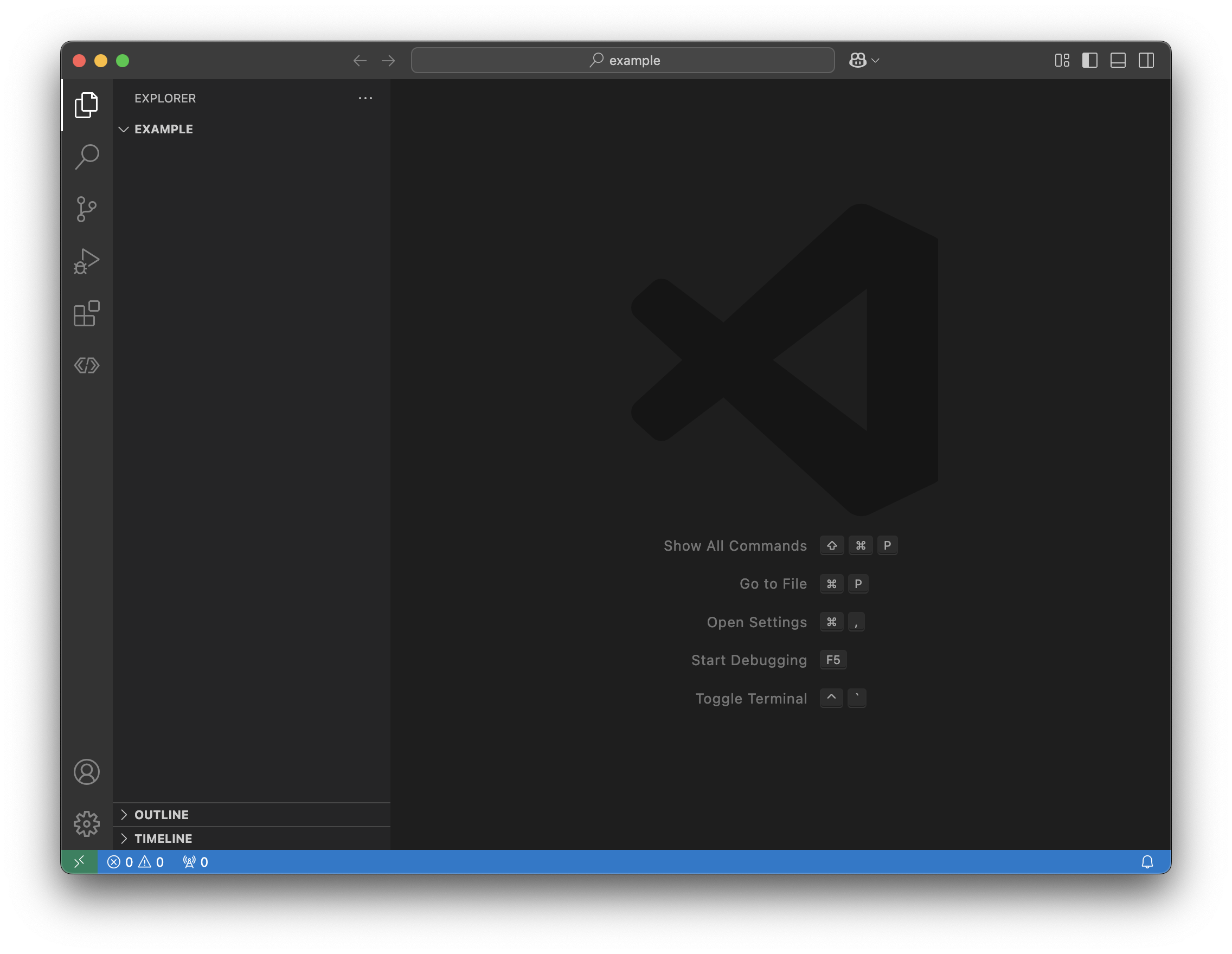1232x954 pixels.
Task: Click the example command center search box
Action: [x=623, y=60]
